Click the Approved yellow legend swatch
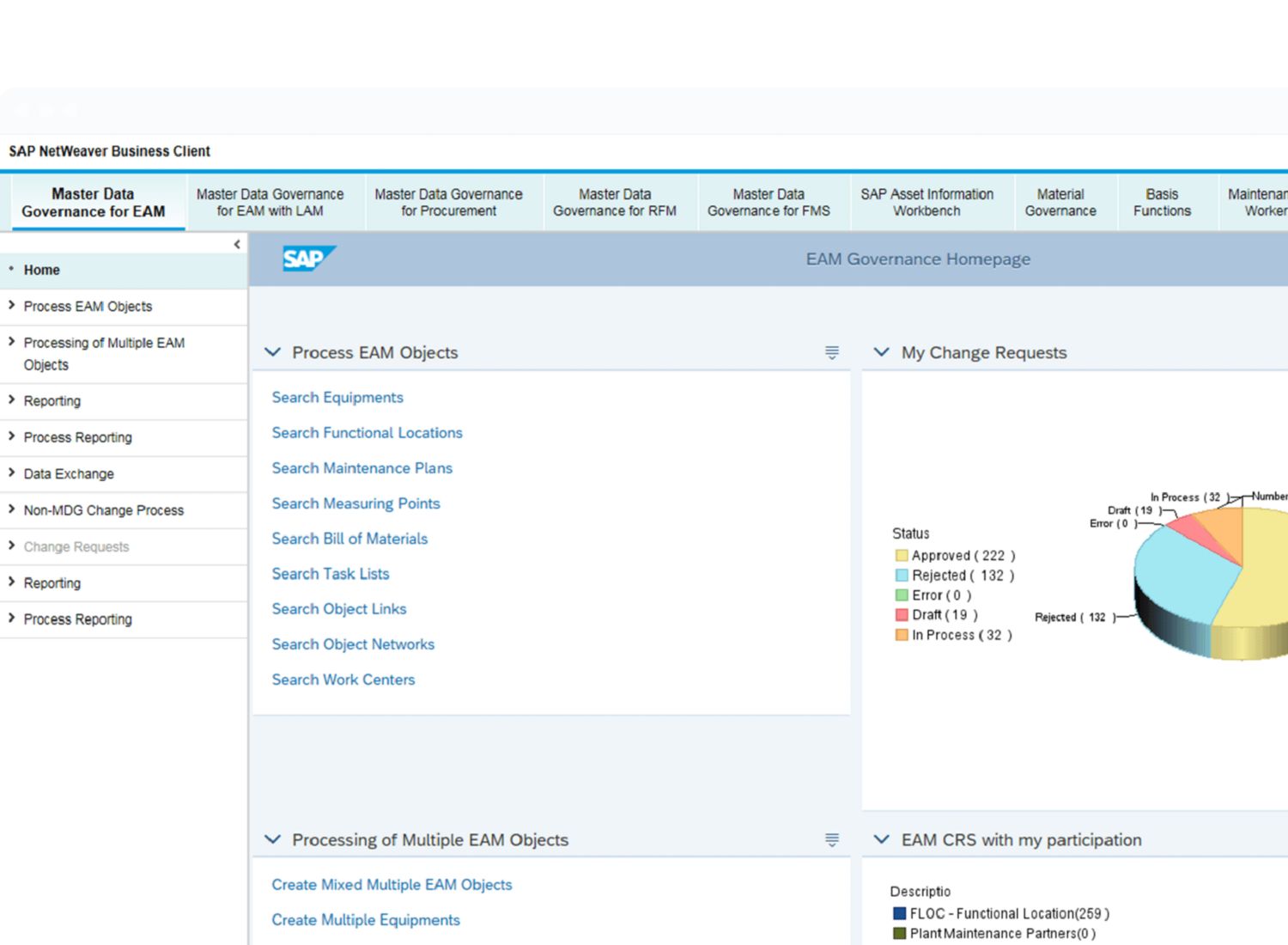Viewport: 1288px width, 945px height. [902, 556]
